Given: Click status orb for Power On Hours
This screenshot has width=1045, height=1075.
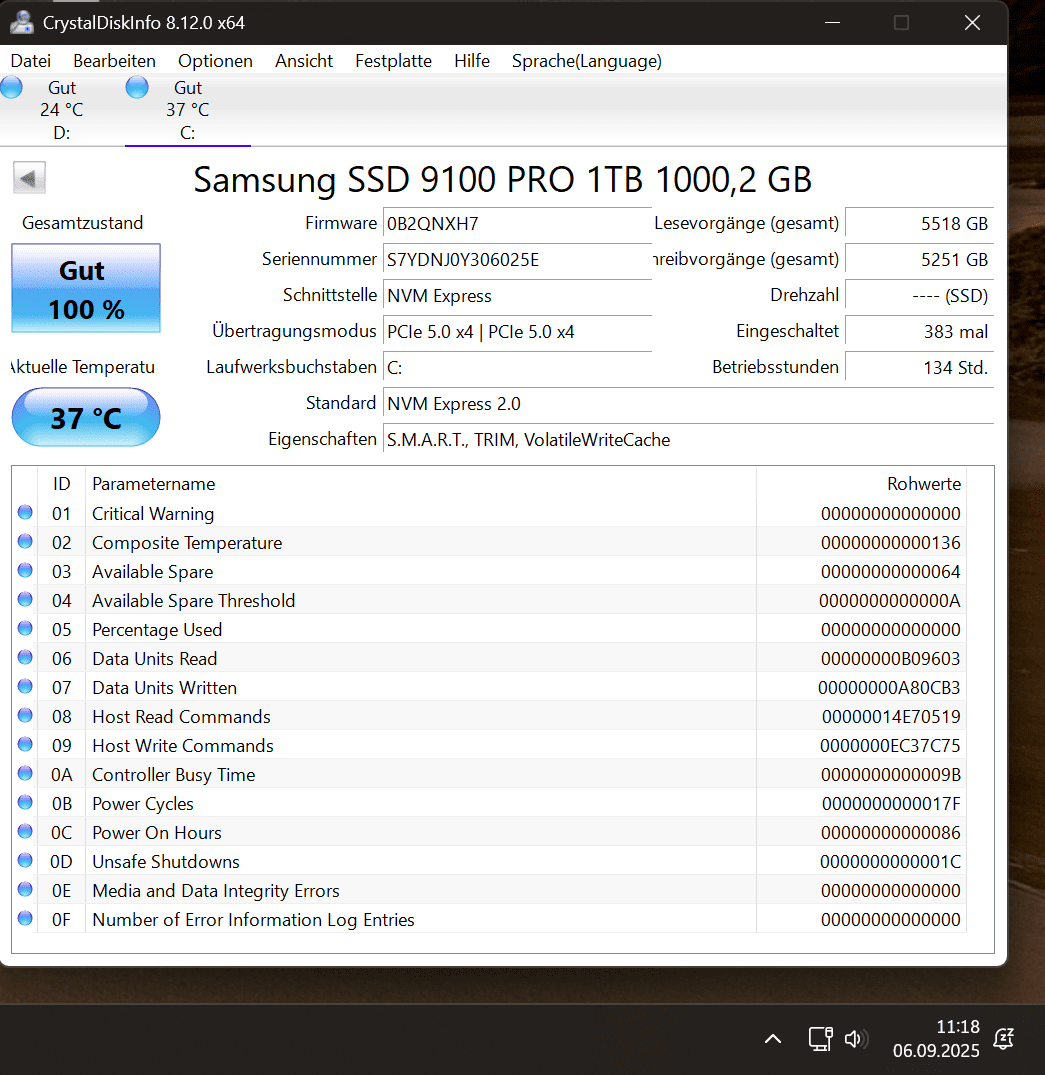Looking at the screenshot, I should point(25,831).
